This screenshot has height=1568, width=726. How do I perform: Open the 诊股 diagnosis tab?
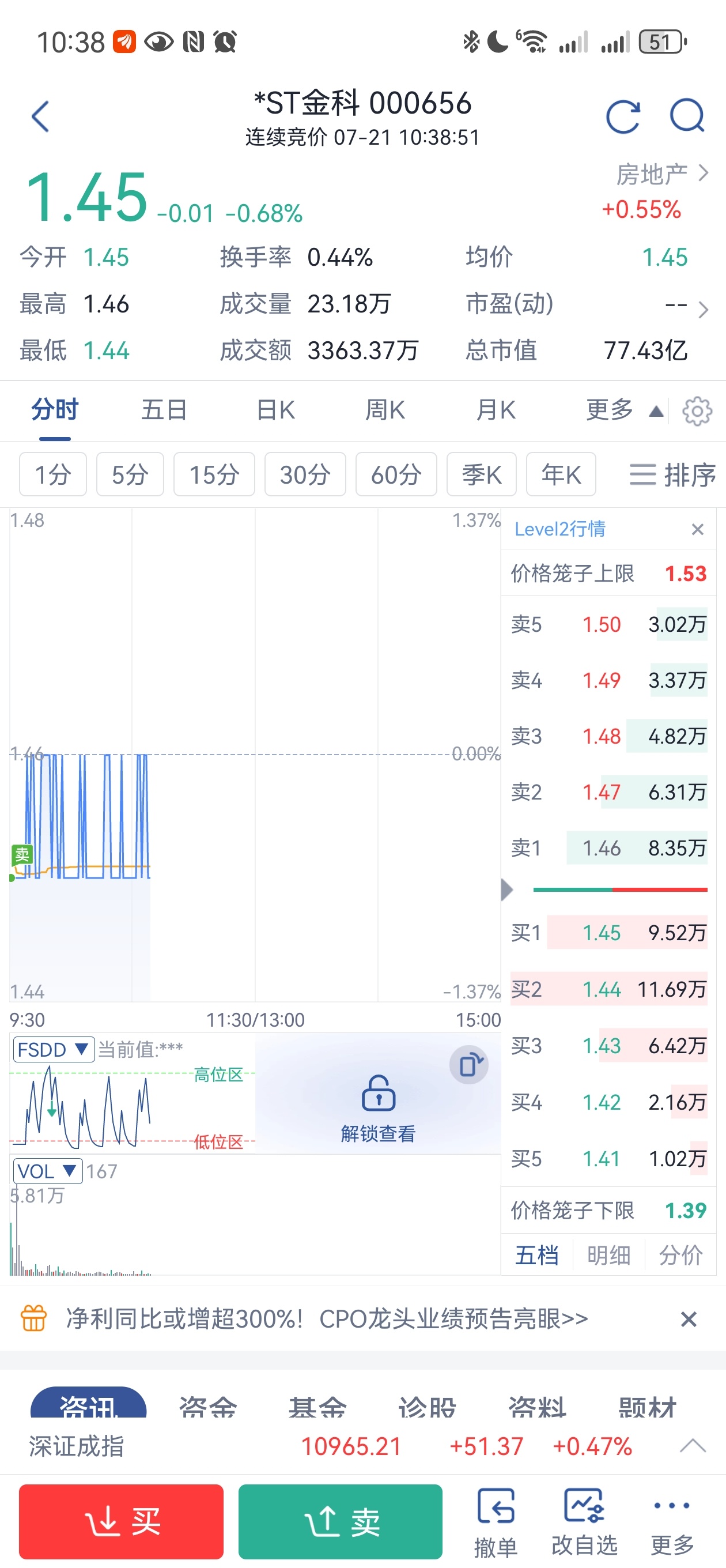point(427,1406)
